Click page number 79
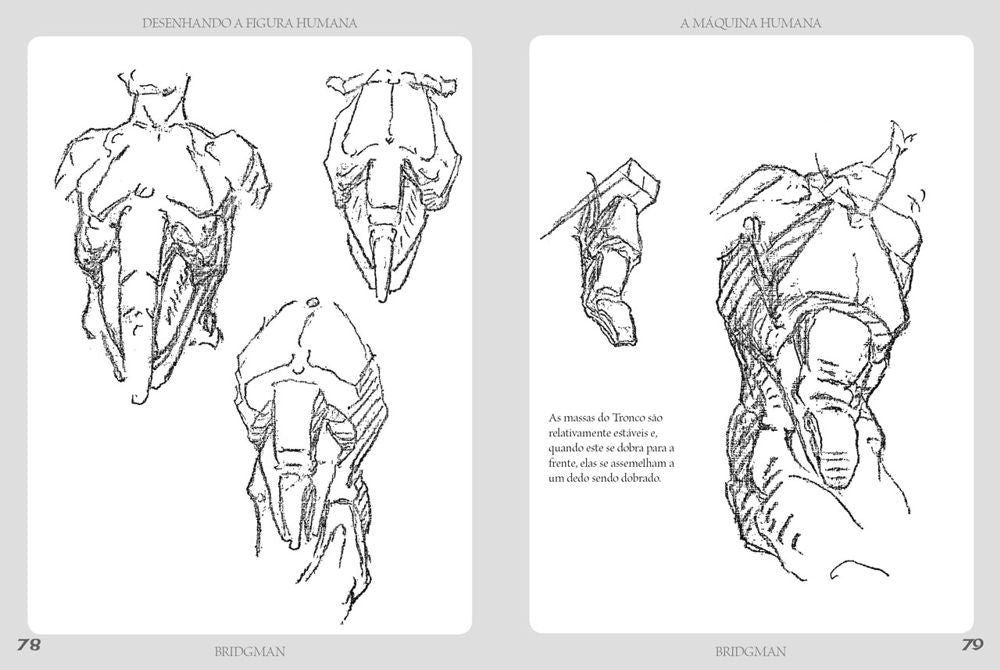 [x=973, y=645]
